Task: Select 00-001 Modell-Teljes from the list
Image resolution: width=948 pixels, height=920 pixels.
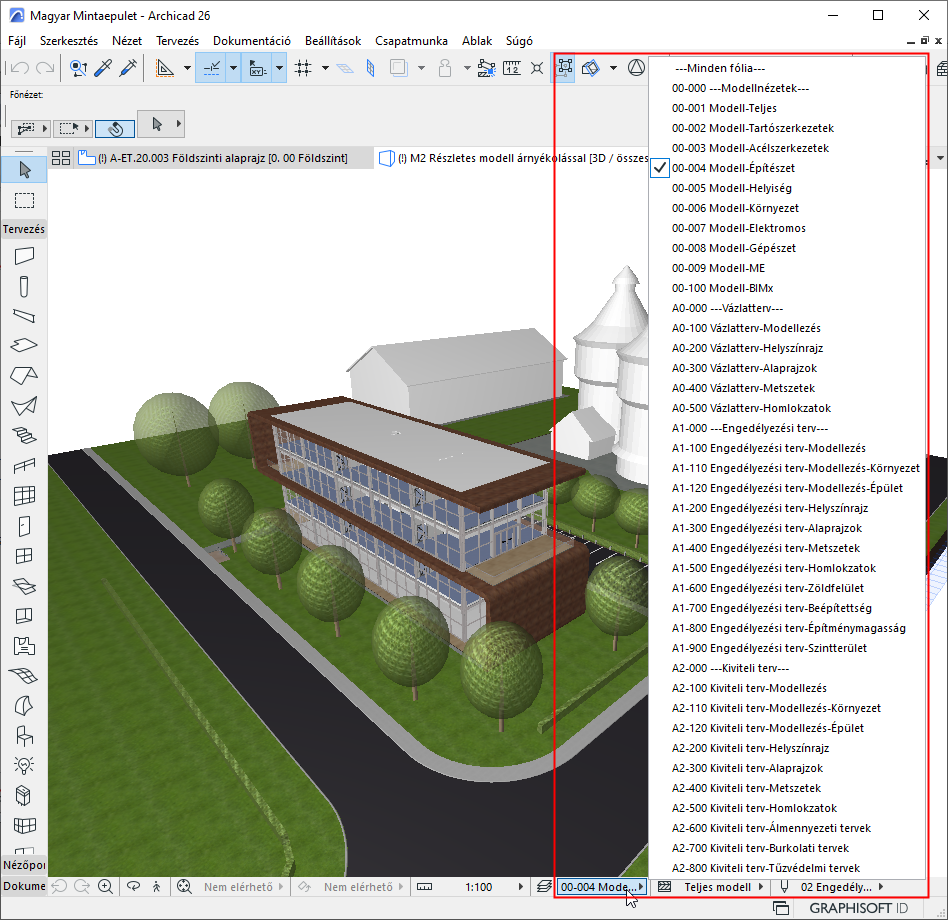Action: pyautogui.click(x=724, y=108)
